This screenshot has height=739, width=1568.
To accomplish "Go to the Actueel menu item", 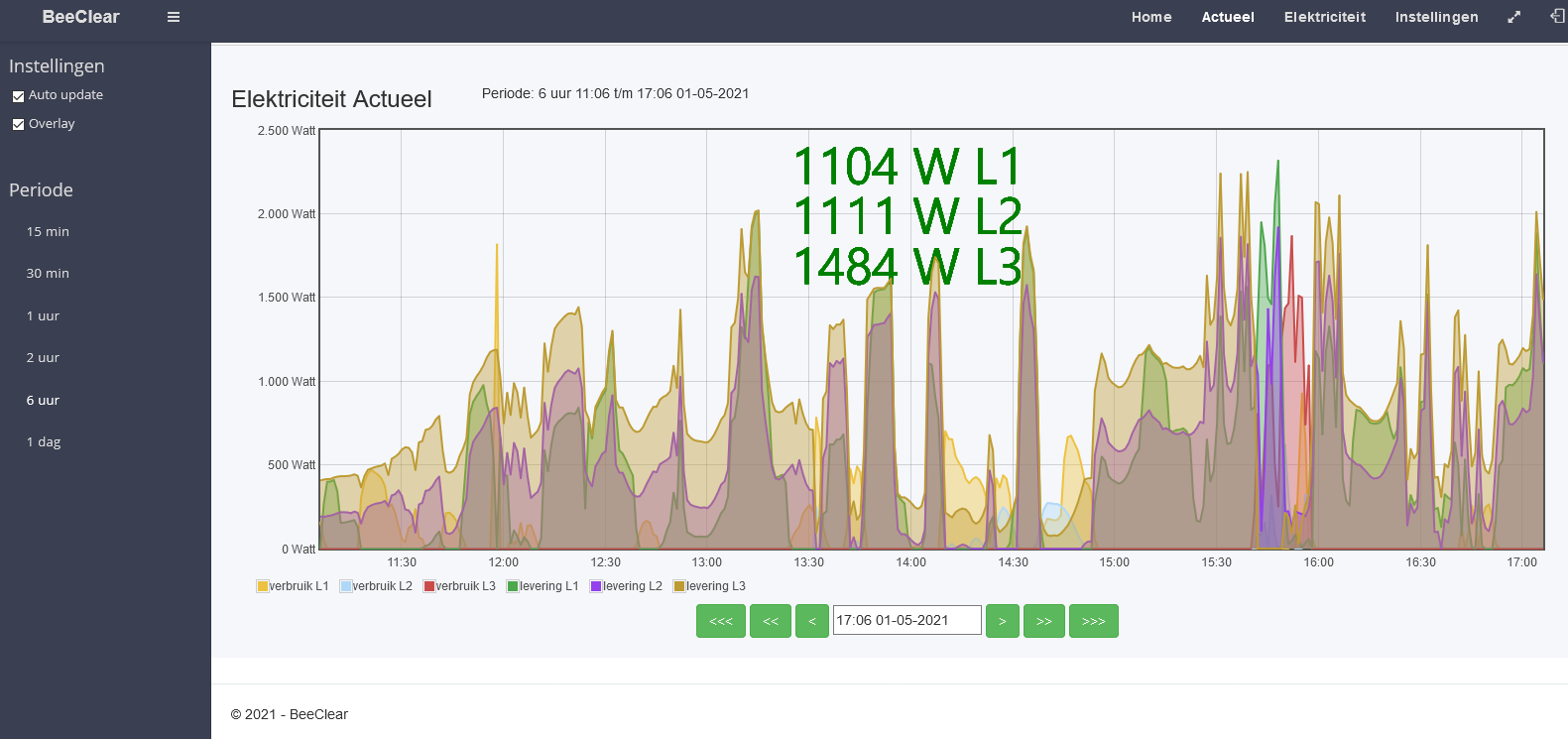I will point(1228,17).
